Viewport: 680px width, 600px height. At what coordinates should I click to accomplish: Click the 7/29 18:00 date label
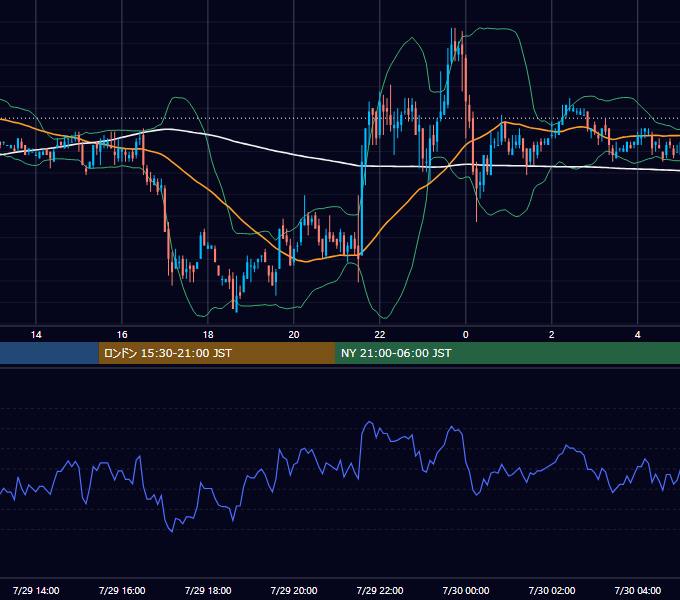pyautogui.click(x=208, y=590)
